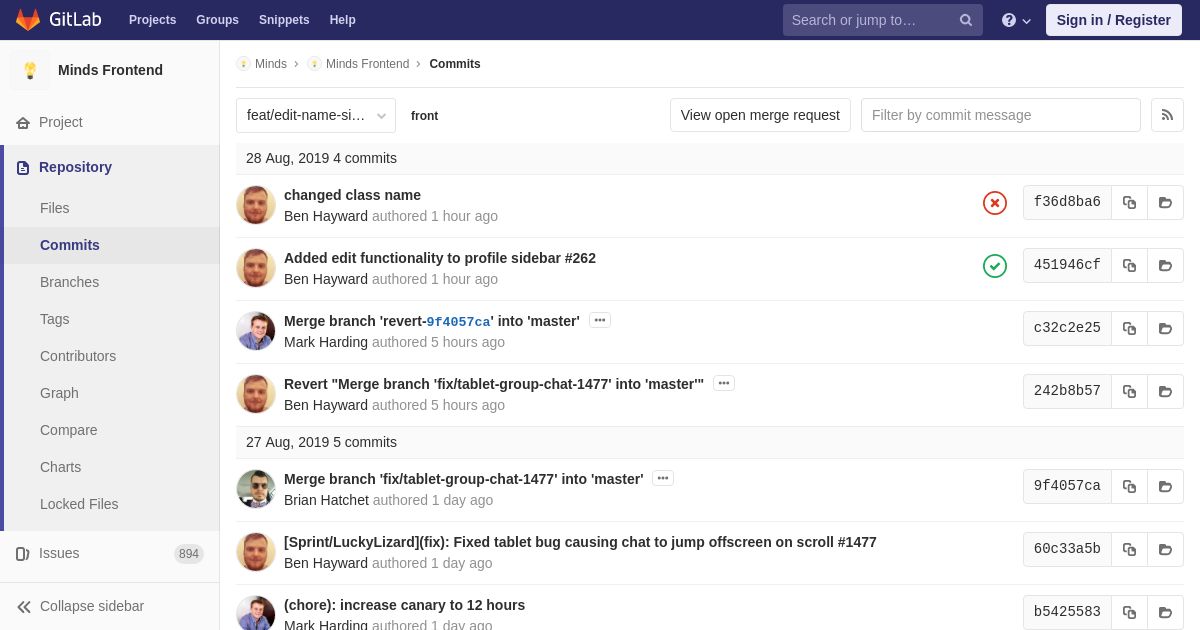Expand ellipsis on 'Revert Merge branch' commit
The height and width of the screenshot is (630, 1200).
pos(723,383)
